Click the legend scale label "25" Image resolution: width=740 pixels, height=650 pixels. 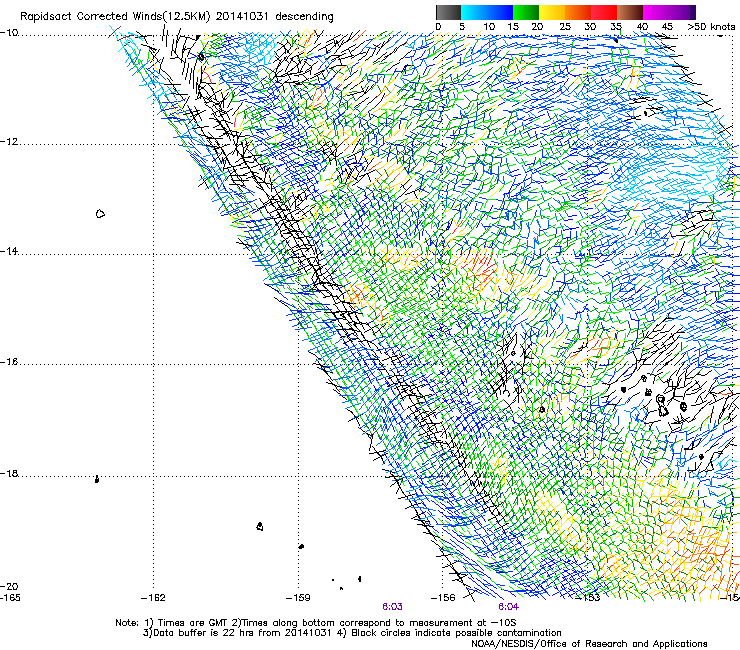565,27
